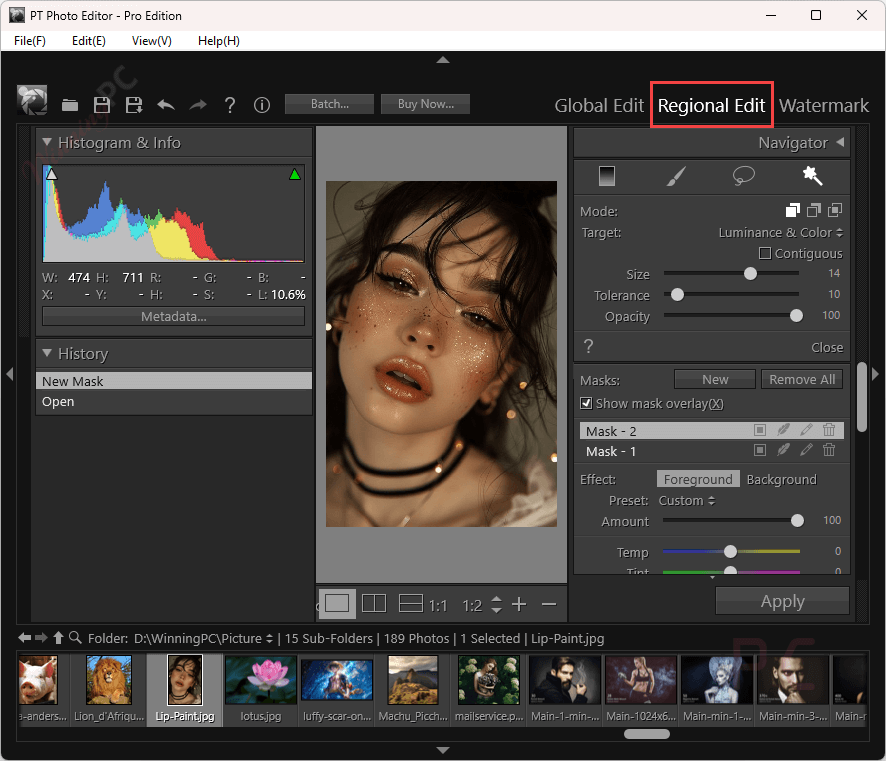Collapse the Histogram & Info panel
886x761 pixels.
(47, 142)
